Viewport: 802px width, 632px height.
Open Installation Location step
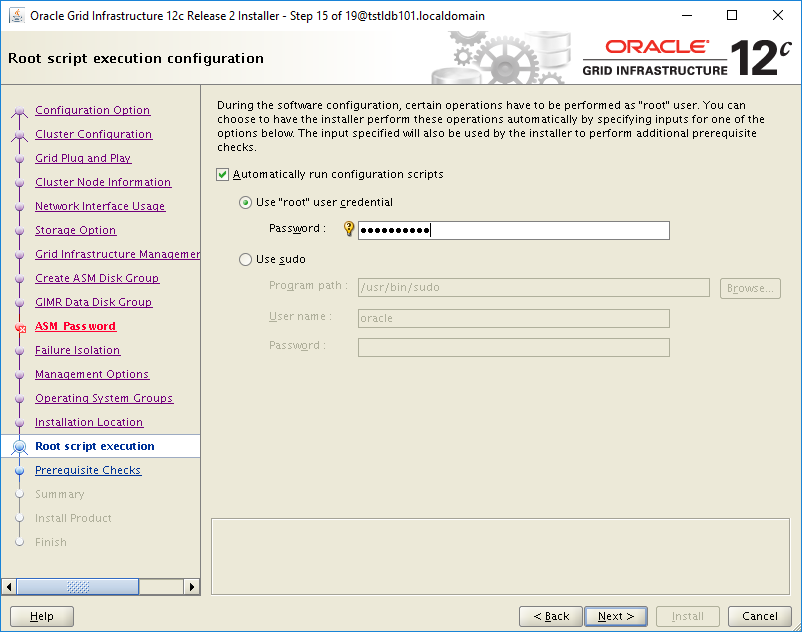click(x=89, y=423)
